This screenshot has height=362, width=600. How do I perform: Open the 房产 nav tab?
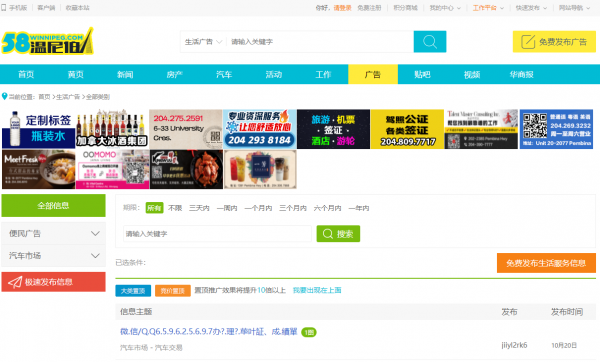click(174, 74)
